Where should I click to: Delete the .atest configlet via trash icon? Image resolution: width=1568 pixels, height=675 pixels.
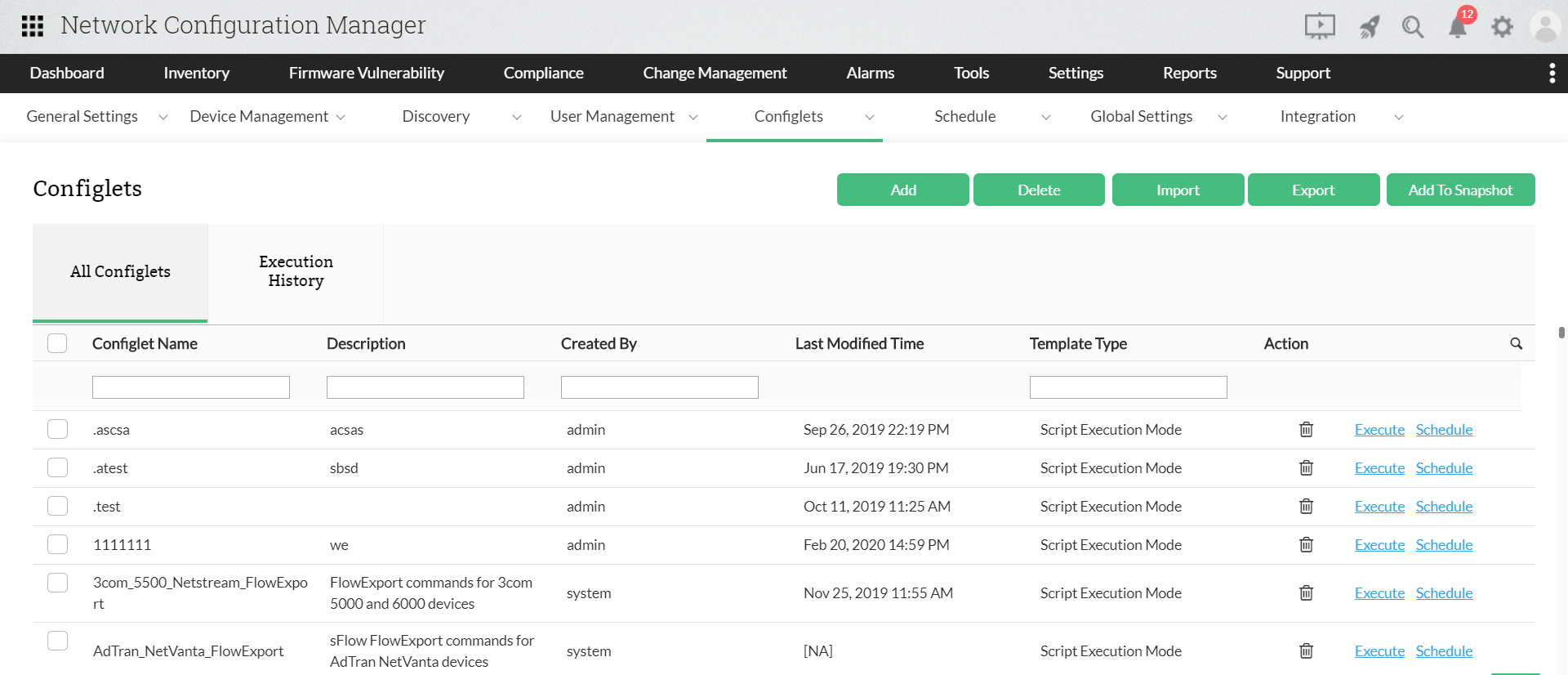point(1307,467)
